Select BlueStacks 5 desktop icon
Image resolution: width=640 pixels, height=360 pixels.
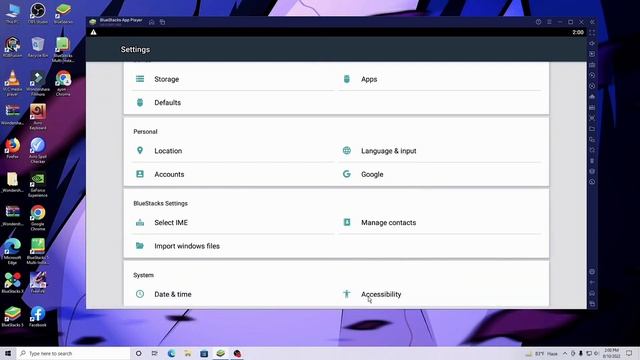(12, 316)
